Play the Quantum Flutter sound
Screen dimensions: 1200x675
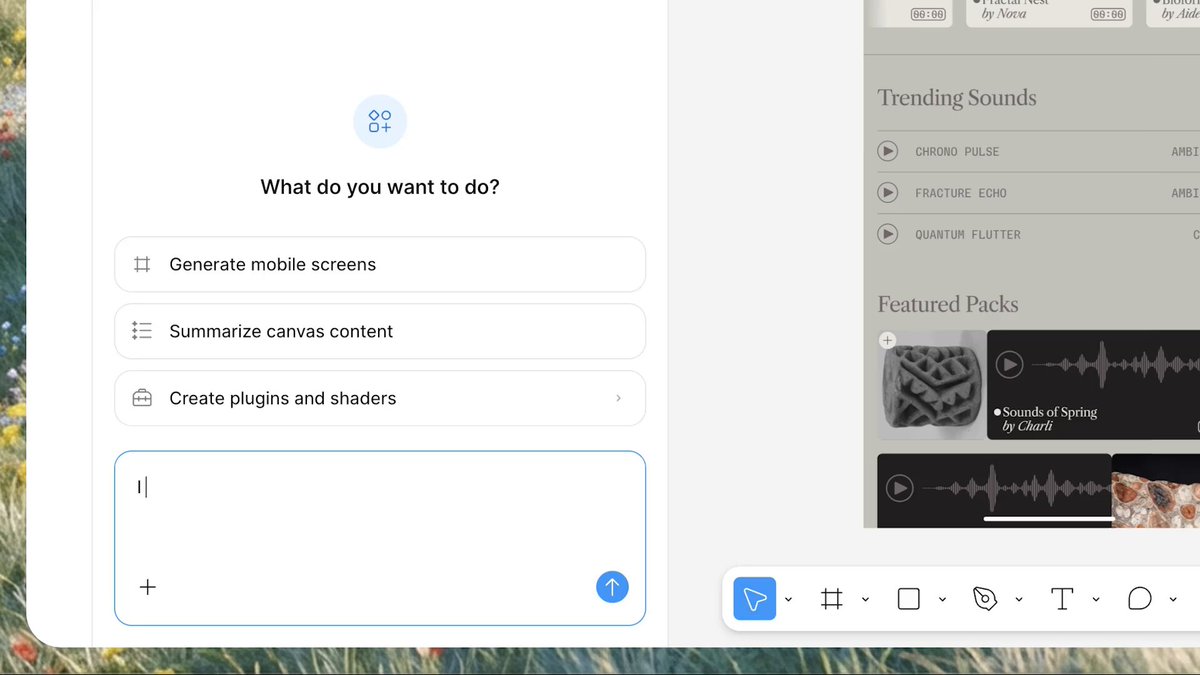(x=887, y=234)
